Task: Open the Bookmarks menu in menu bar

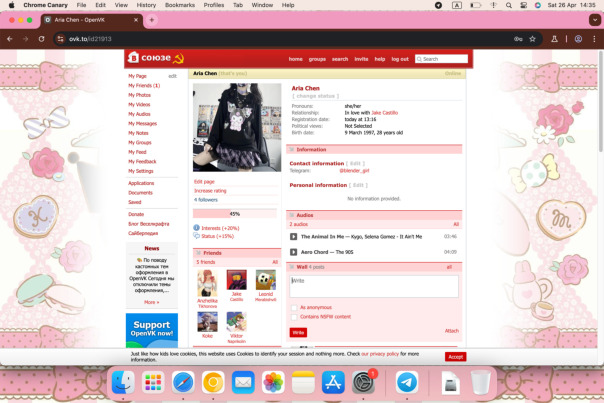Action: point(180,5)
